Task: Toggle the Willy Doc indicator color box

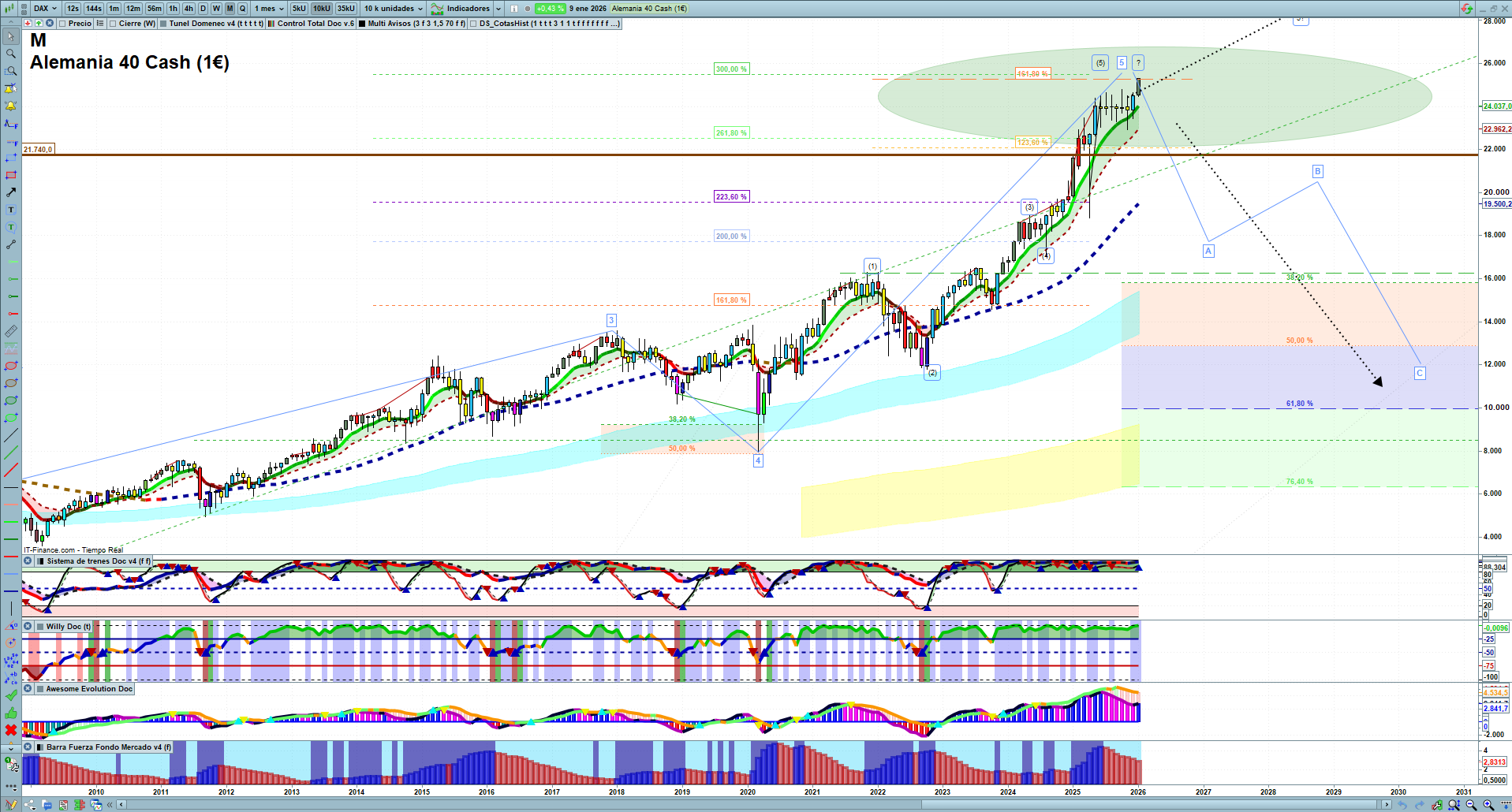Action: (x=39, y=627)
